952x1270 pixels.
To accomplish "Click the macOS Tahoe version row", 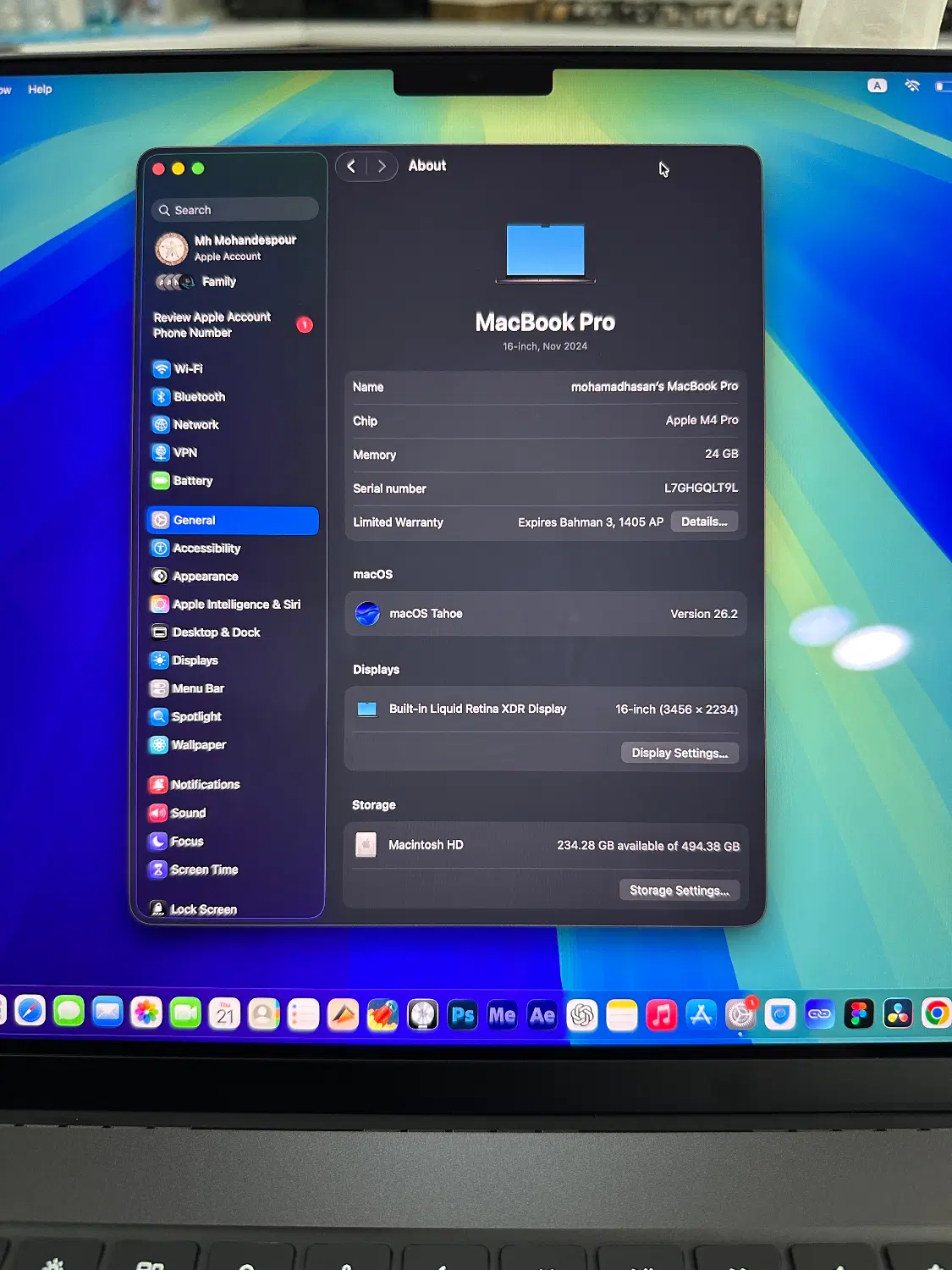I will tap(546, 614).
